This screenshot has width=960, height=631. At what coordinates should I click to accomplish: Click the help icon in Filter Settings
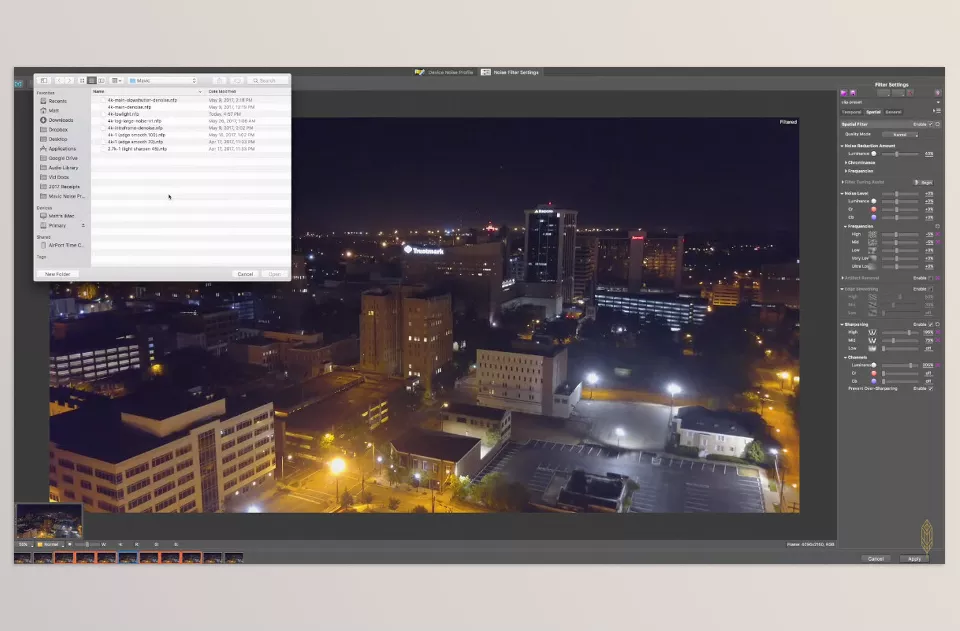937,93
